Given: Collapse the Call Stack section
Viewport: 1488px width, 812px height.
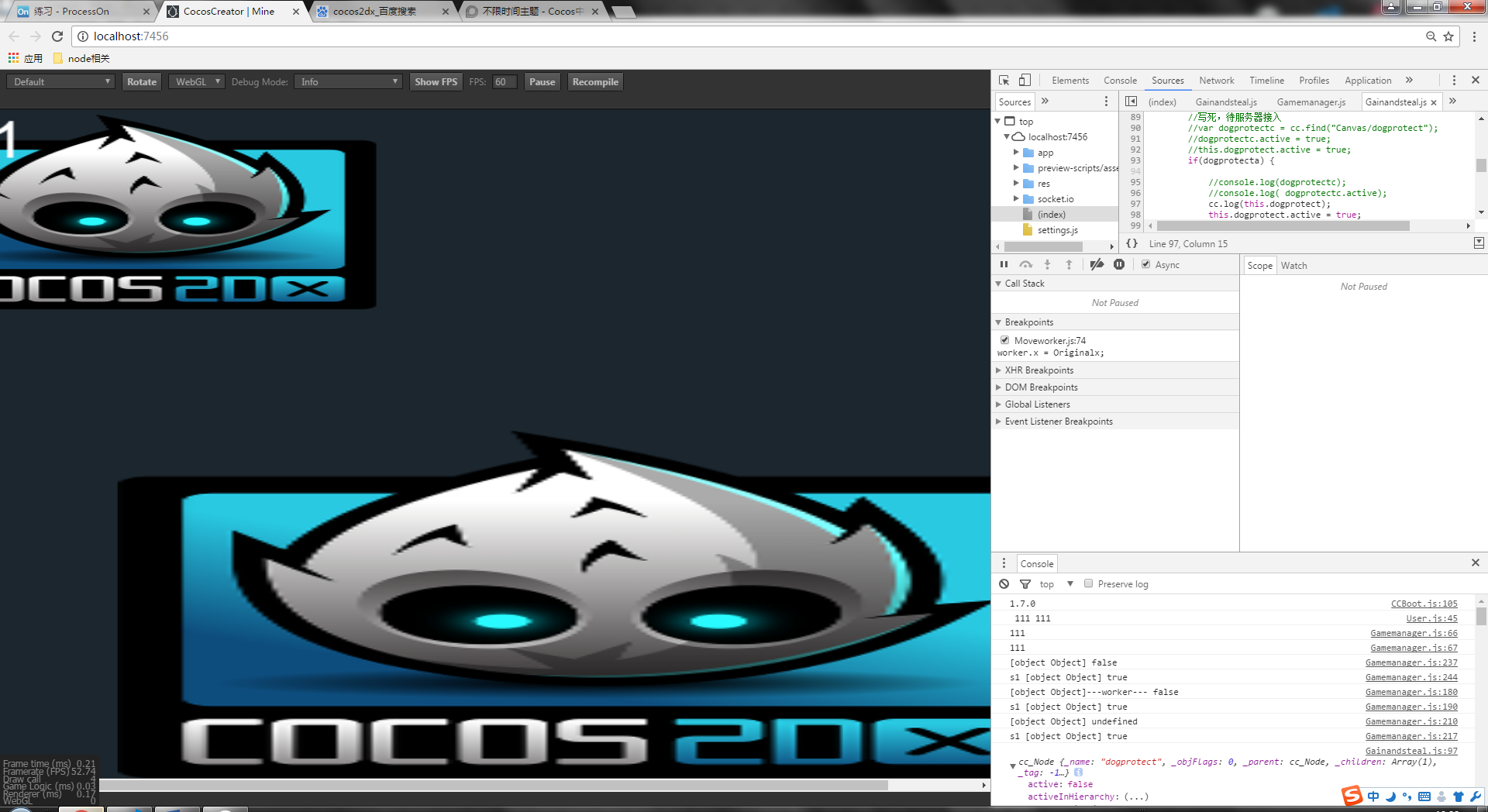Looking at the screenshot, I should (x=1115, y=284).
